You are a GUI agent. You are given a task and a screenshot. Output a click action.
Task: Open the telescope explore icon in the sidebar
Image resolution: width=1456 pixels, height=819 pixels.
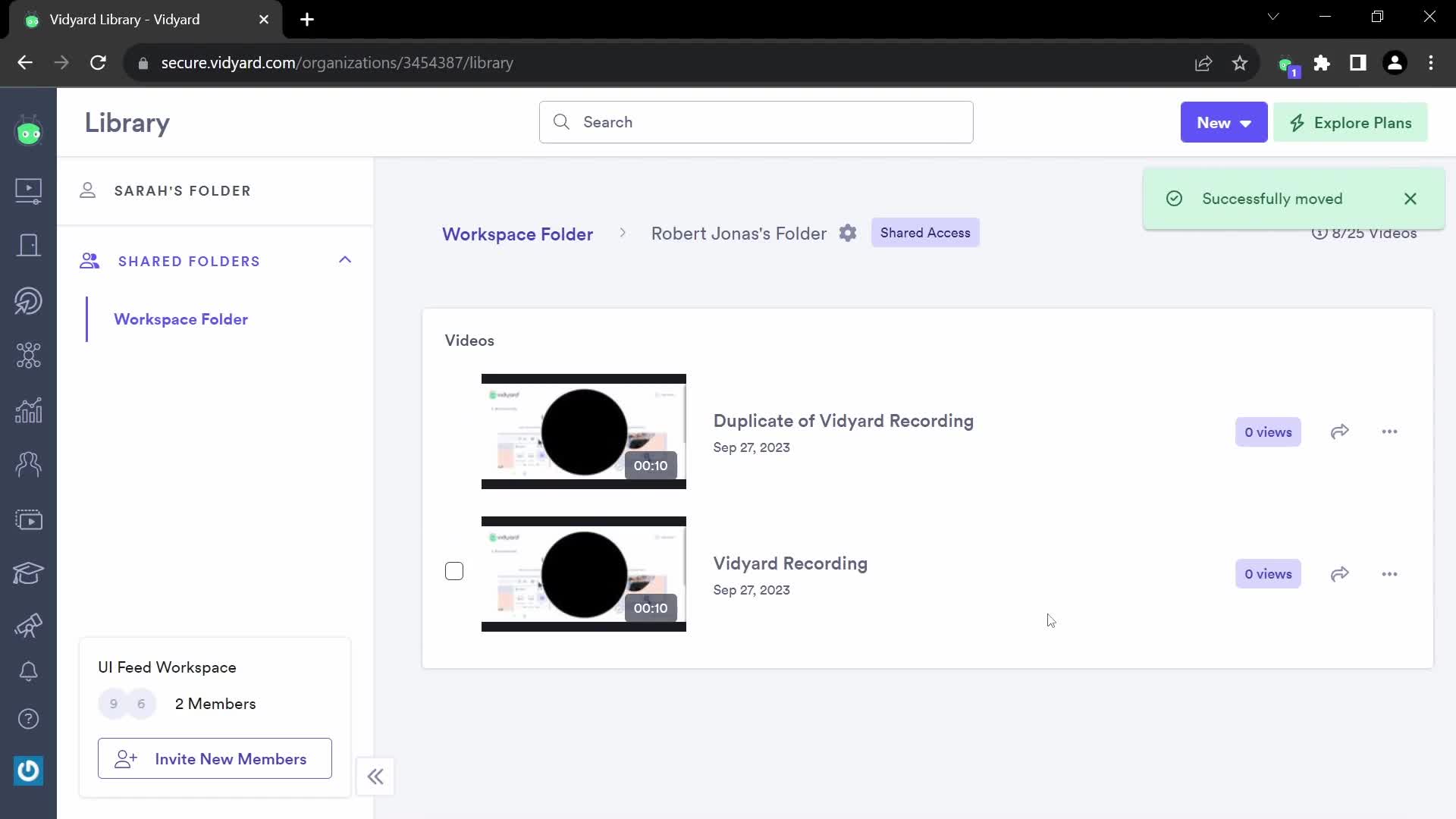[29, 625]
